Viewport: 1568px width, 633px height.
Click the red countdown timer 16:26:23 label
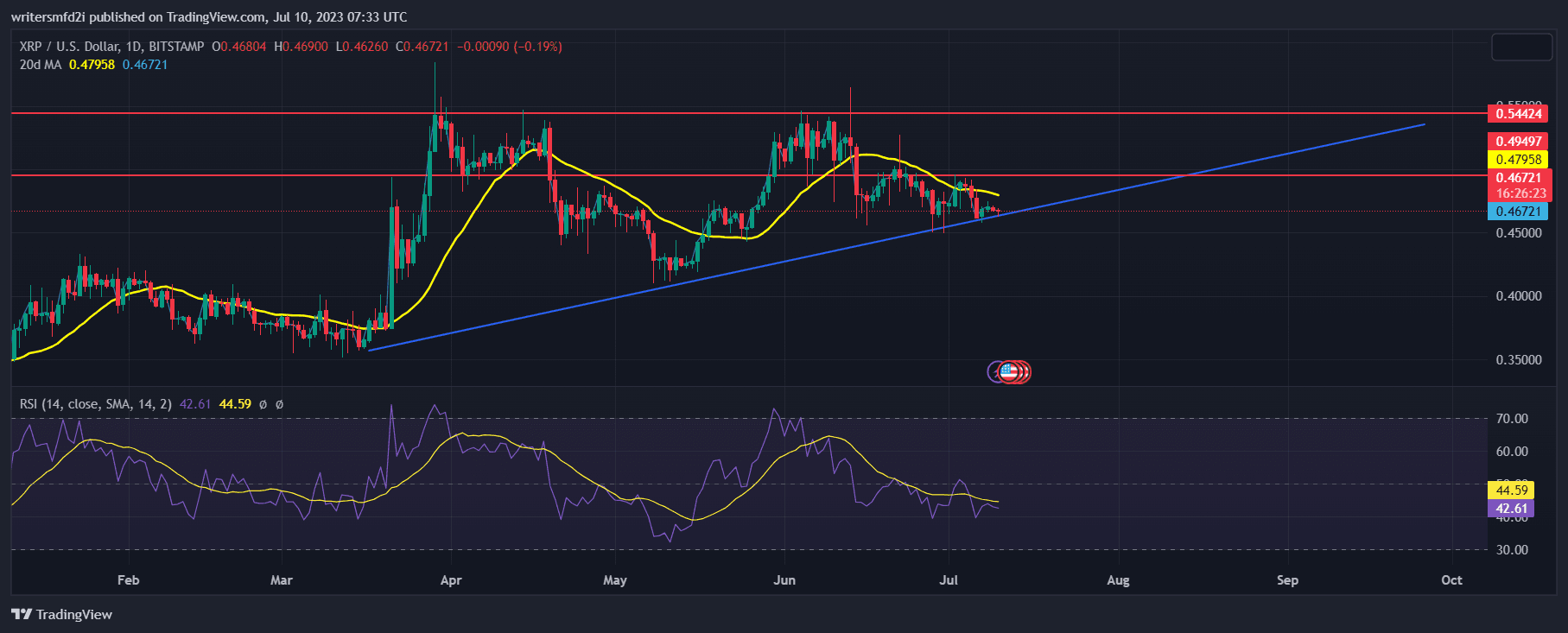click(1520, 193)
